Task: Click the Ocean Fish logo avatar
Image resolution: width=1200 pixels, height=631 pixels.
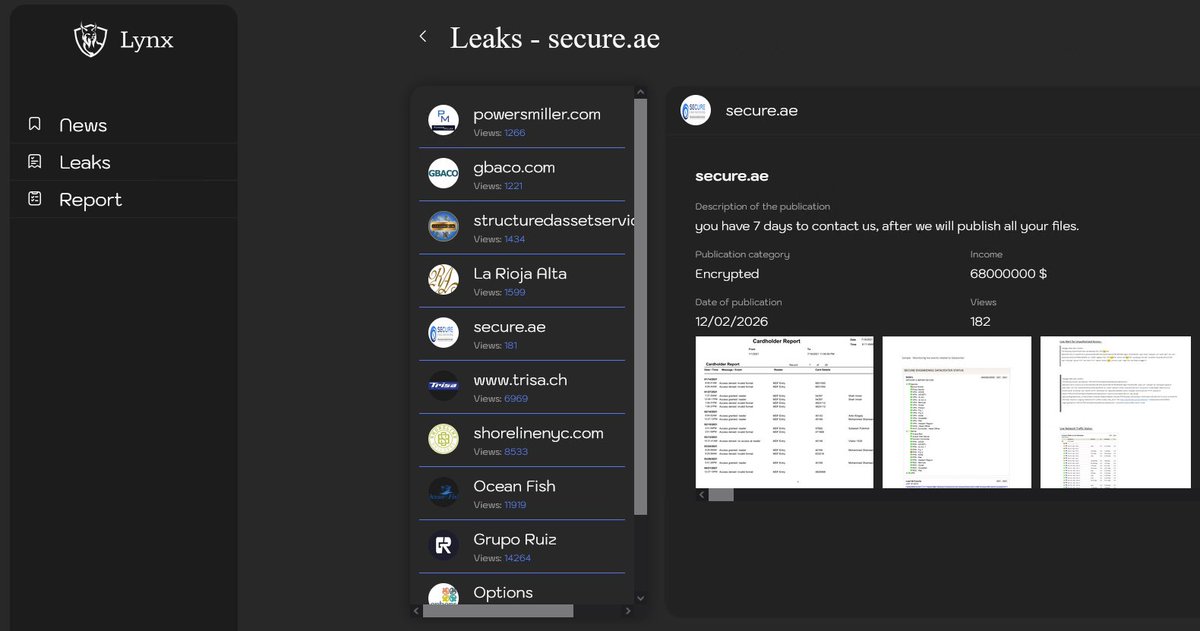Action: [443, 491]
